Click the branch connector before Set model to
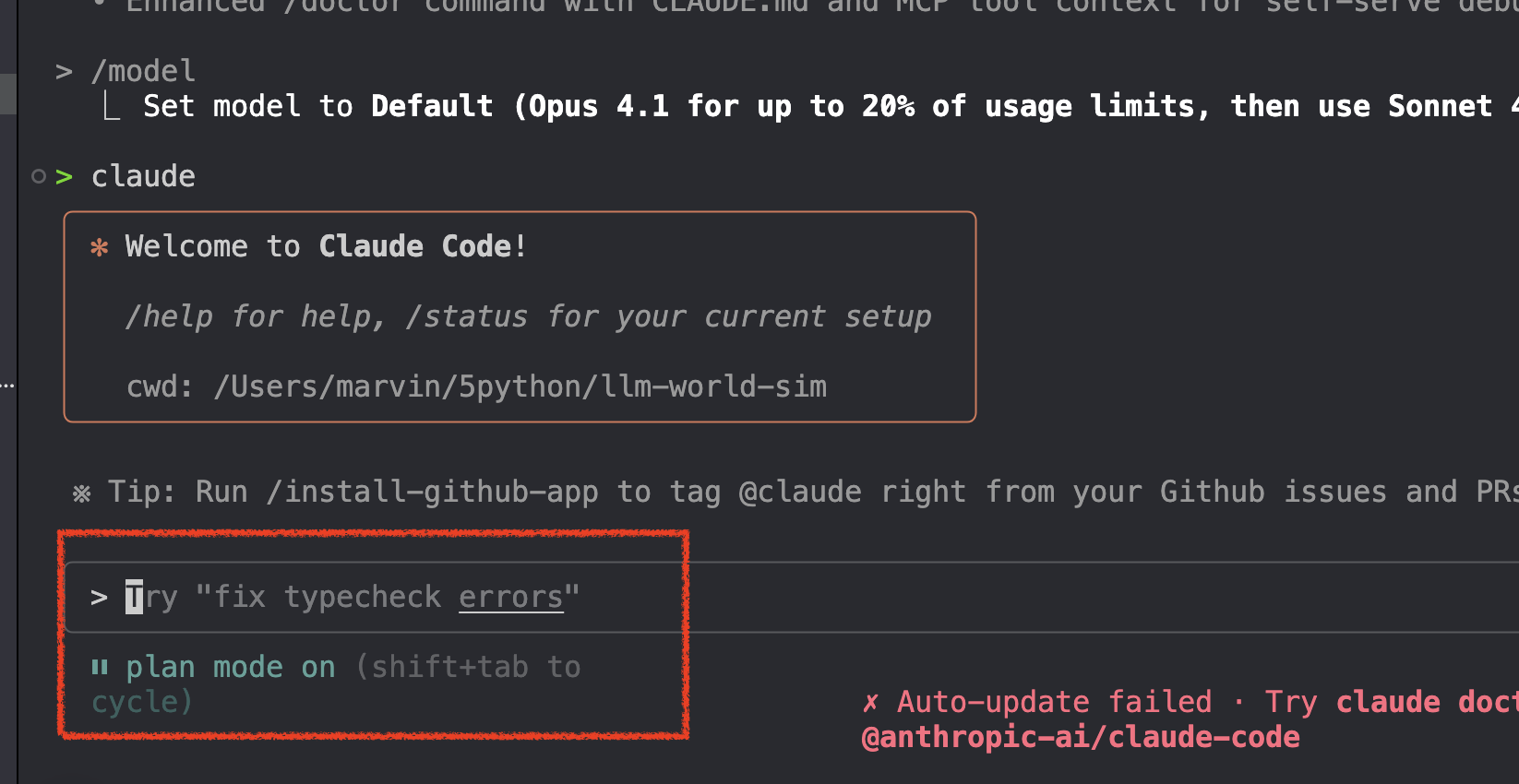The height and width of the screenshot is (784, 1519). click(x=112, y=107)
